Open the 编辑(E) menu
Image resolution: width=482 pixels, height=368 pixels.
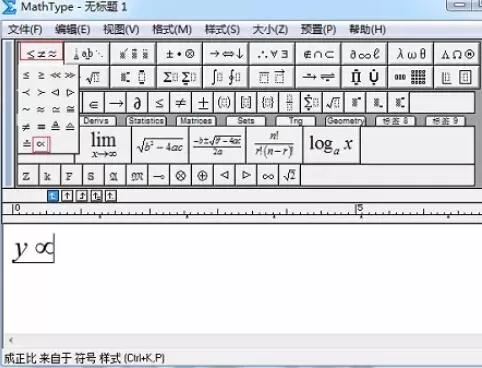[x=72, y=30]
